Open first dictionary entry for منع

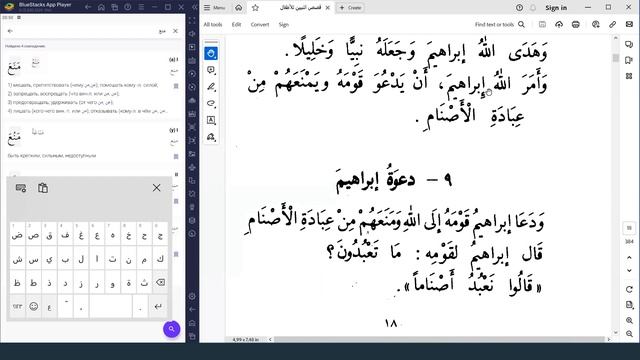click(93, 85)
